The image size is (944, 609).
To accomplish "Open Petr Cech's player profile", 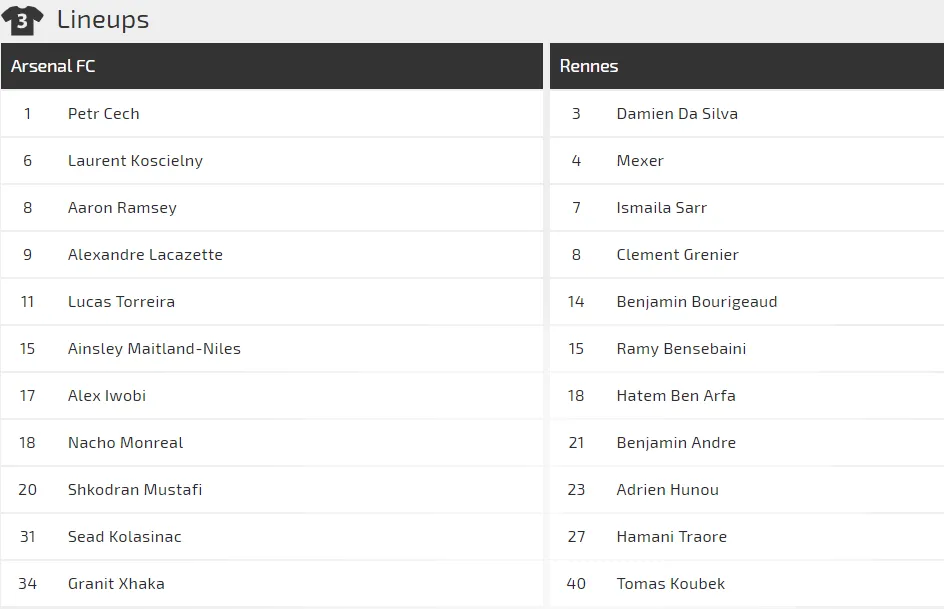I will 104,114.
